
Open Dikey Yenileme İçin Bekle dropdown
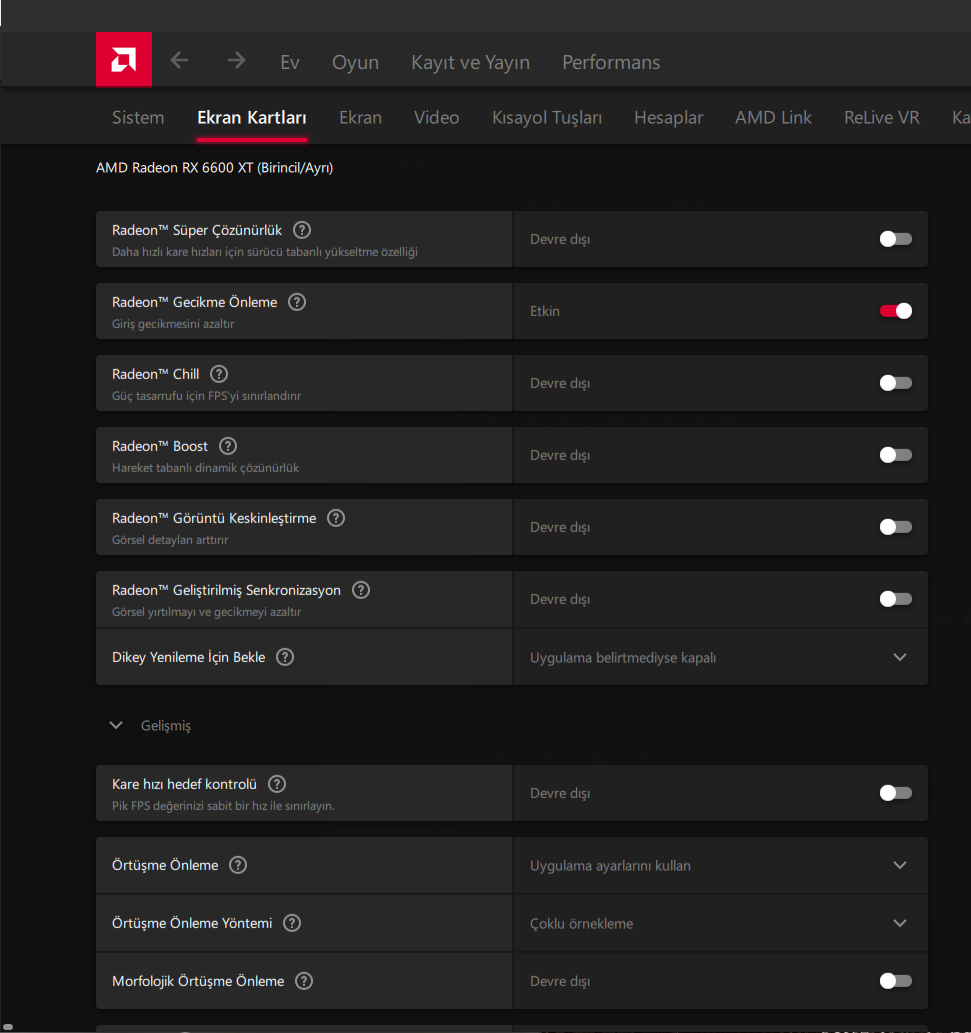(720, 657)
